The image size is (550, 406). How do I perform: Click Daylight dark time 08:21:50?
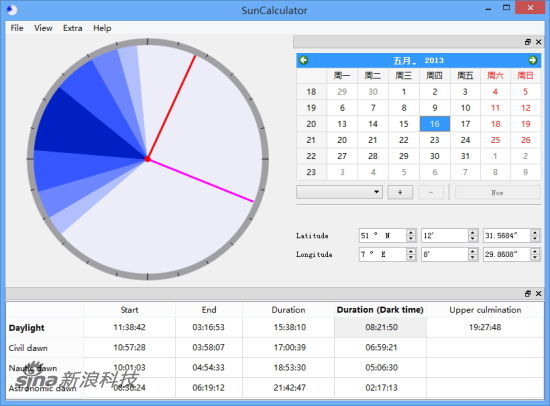tap(381, 327)
